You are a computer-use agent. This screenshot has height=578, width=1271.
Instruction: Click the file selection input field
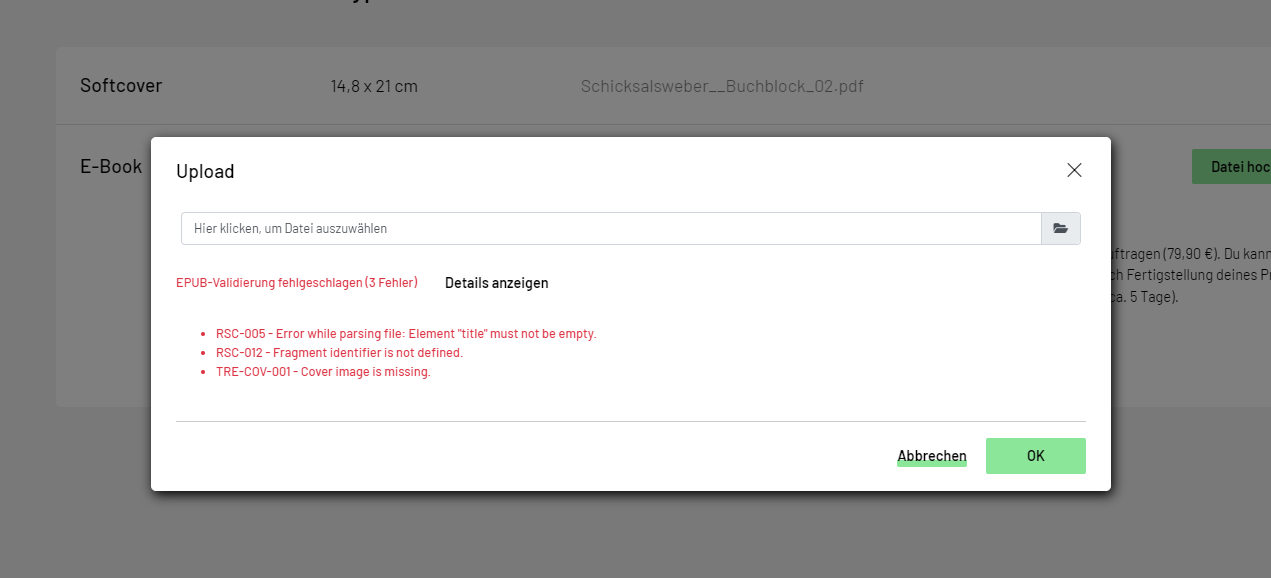click(610, 229)
